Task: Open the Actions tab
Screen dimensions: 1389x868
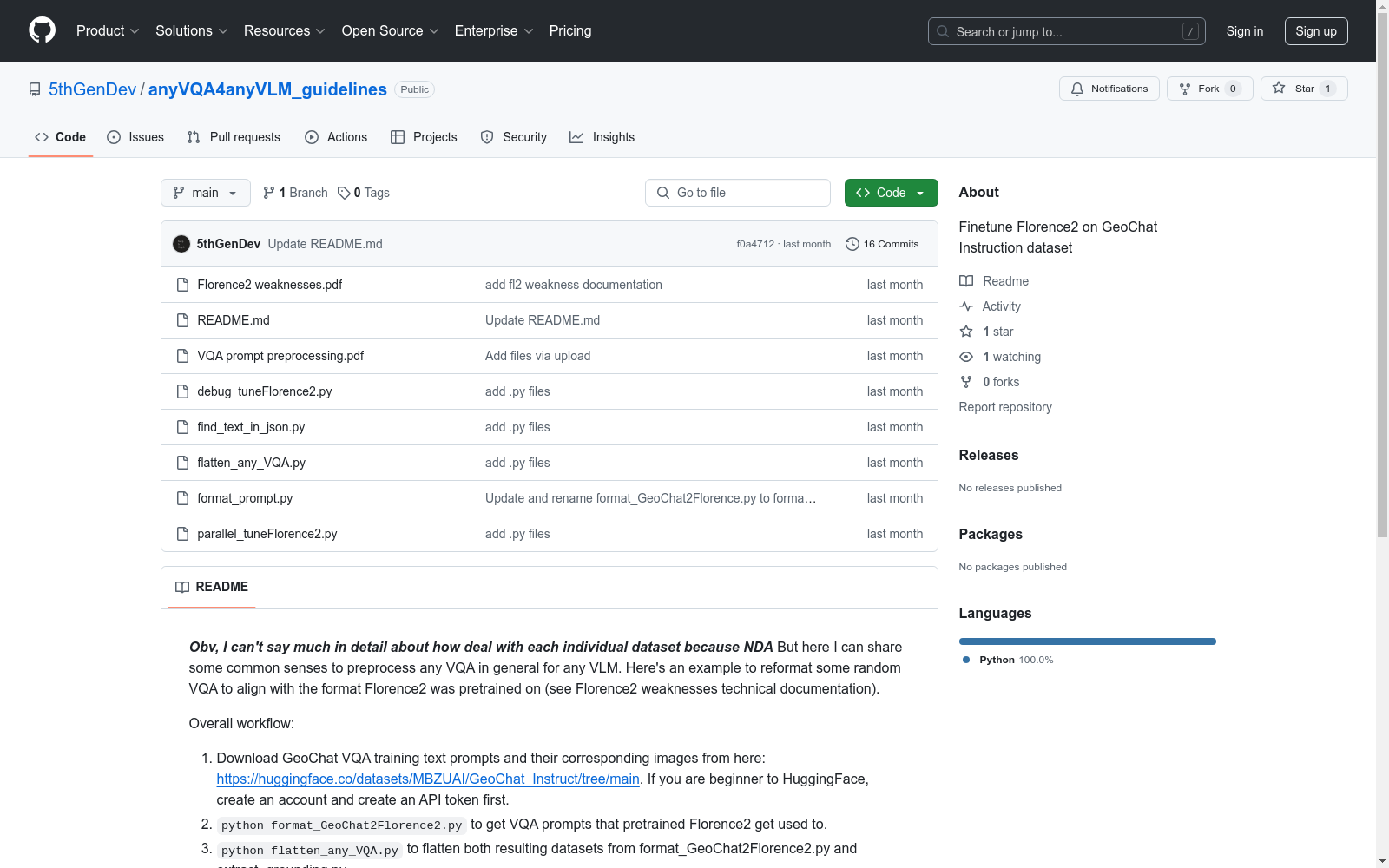Action: [336, 137]
